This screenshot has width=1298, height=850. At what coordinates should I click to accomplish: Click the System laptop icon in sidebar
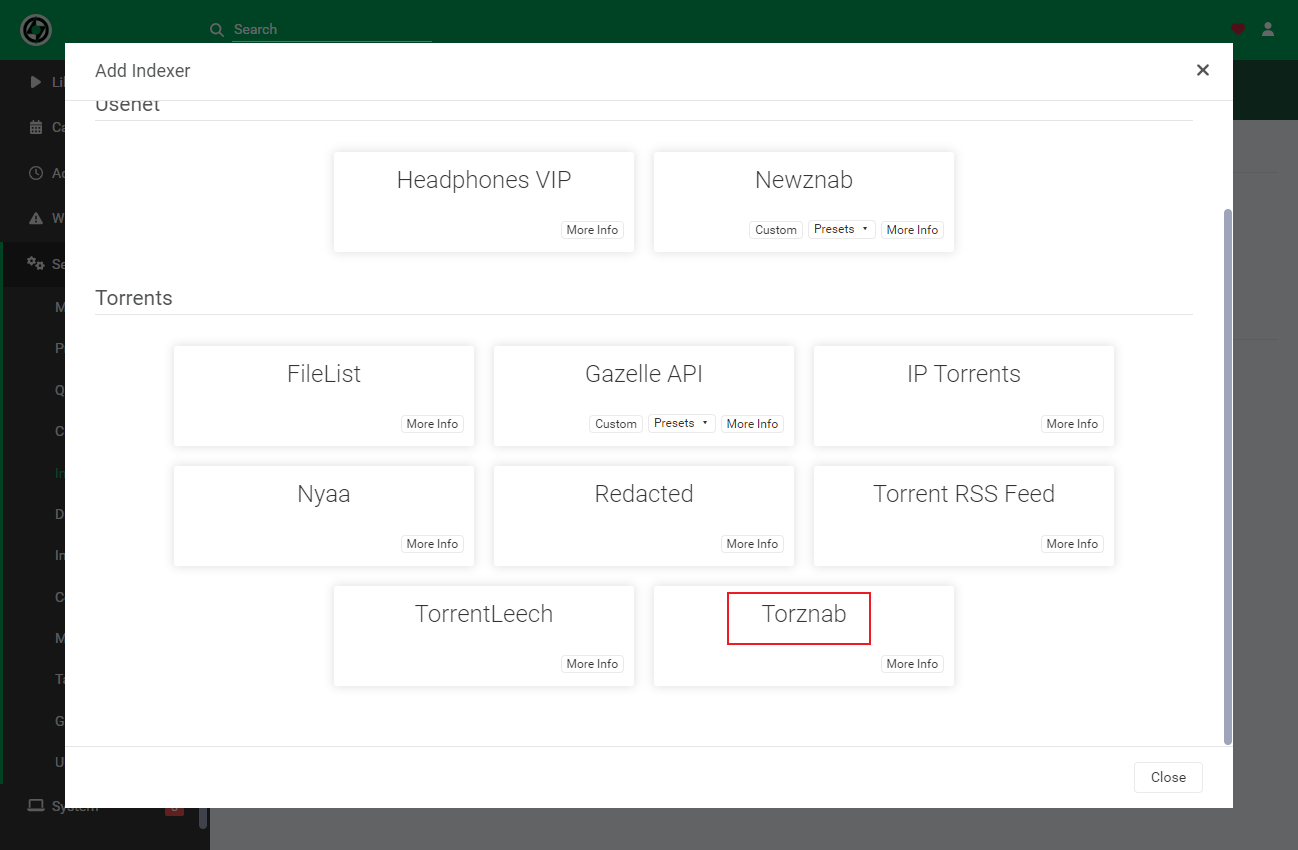(36, 806)
